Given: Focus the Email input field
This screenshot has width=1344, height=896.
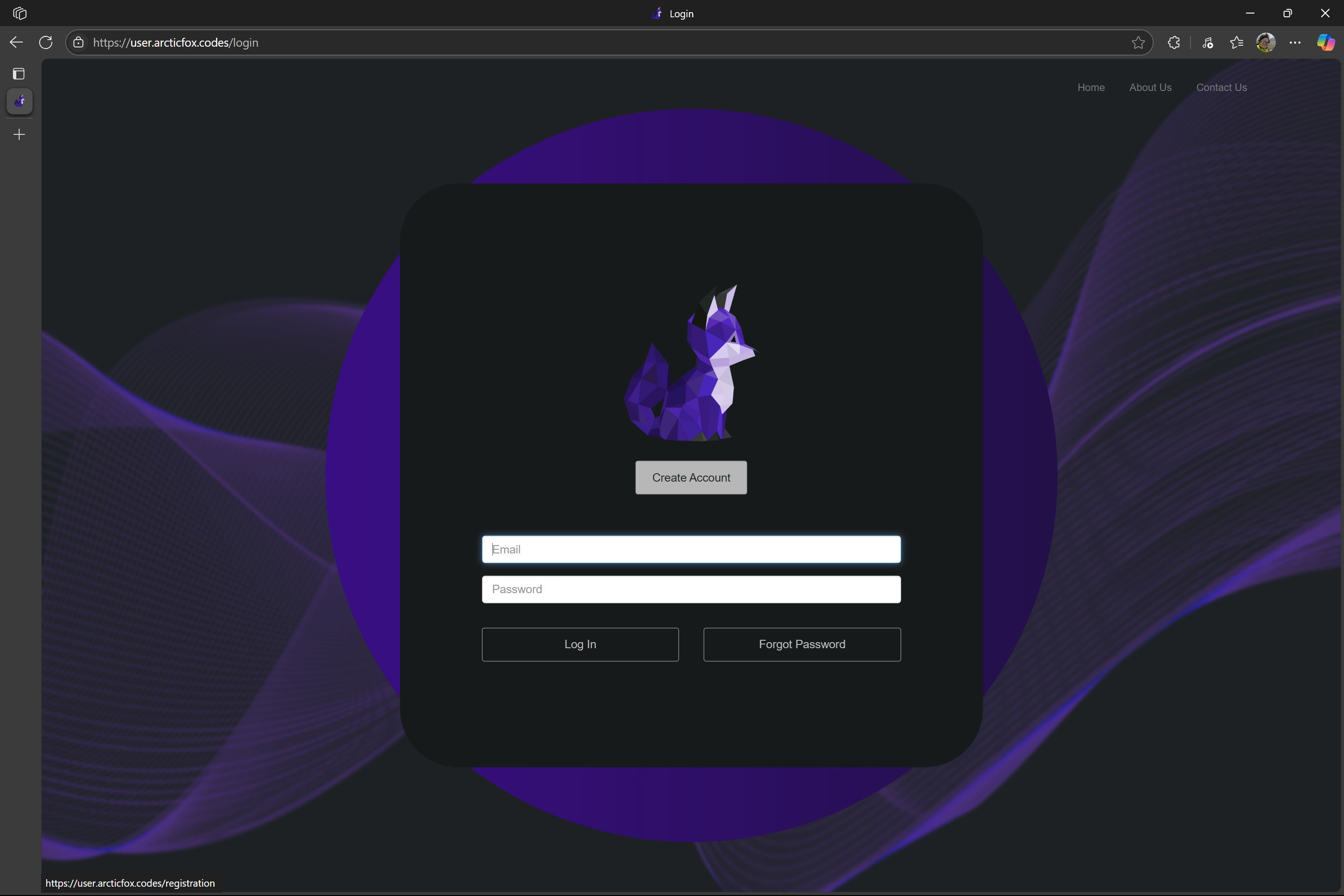Looking at the screenshot, I should coord(691,549).
